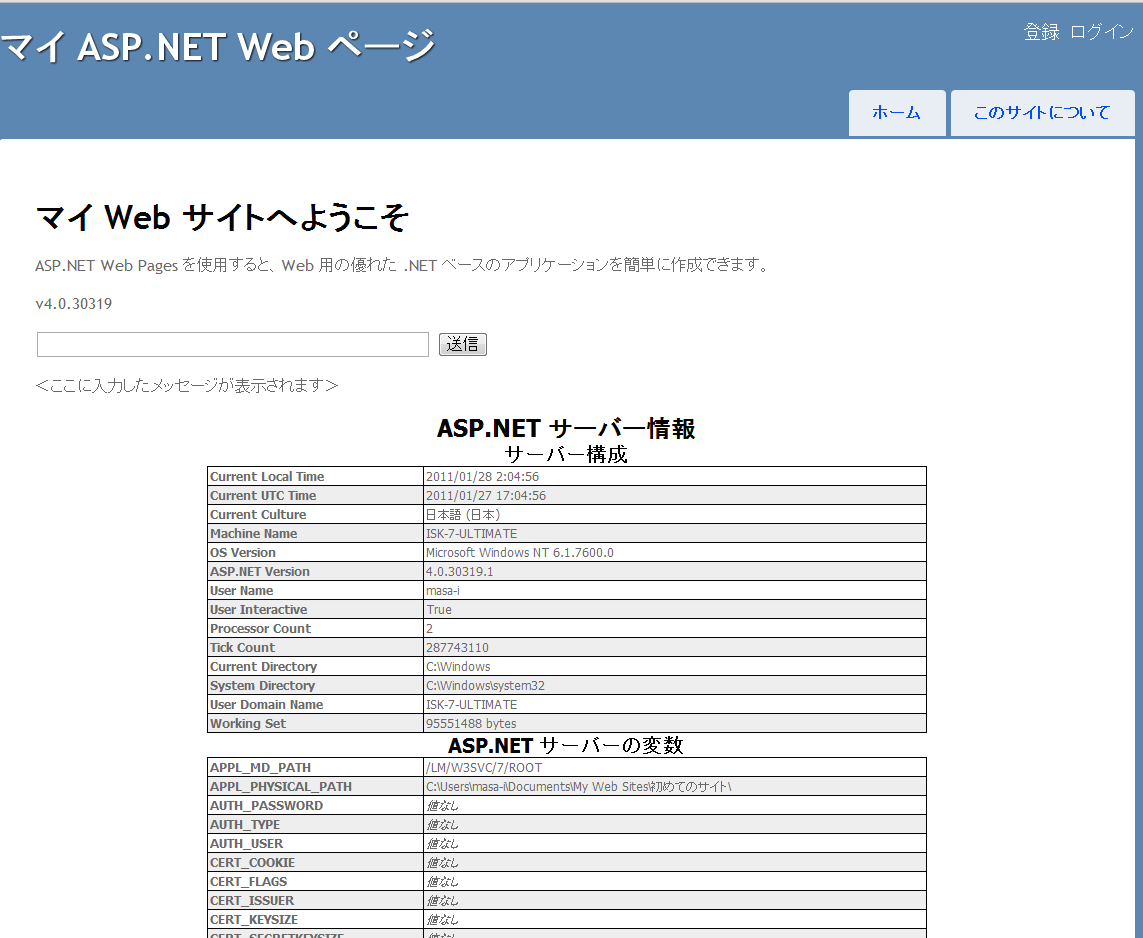Select the C:\Windows directory value
Viewport: 1143px width, 938px height.
(x=459, y=666)
